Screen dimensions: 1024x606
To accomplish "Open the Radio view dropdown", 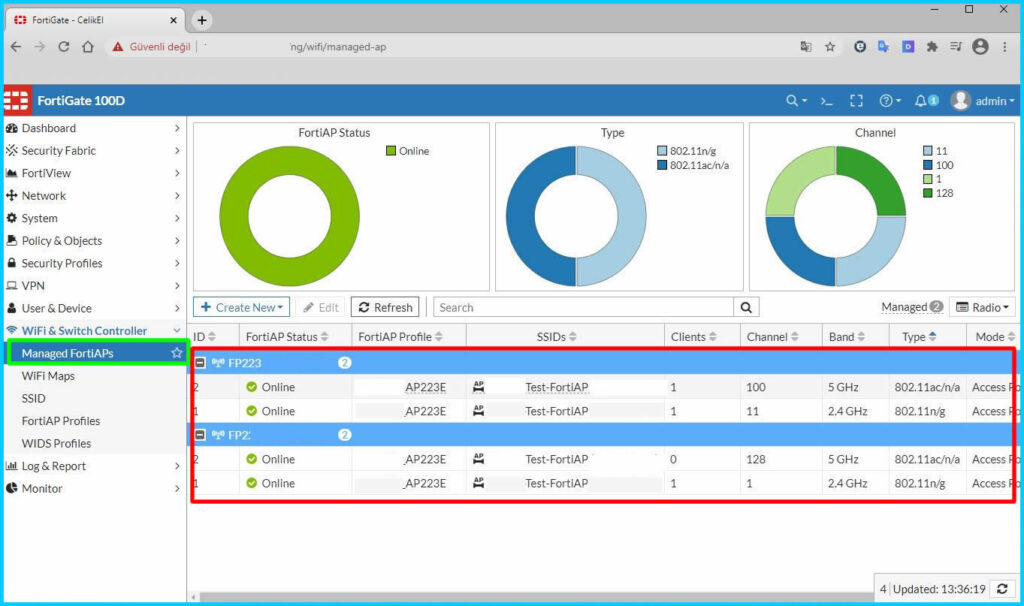I will pos(982,307).
